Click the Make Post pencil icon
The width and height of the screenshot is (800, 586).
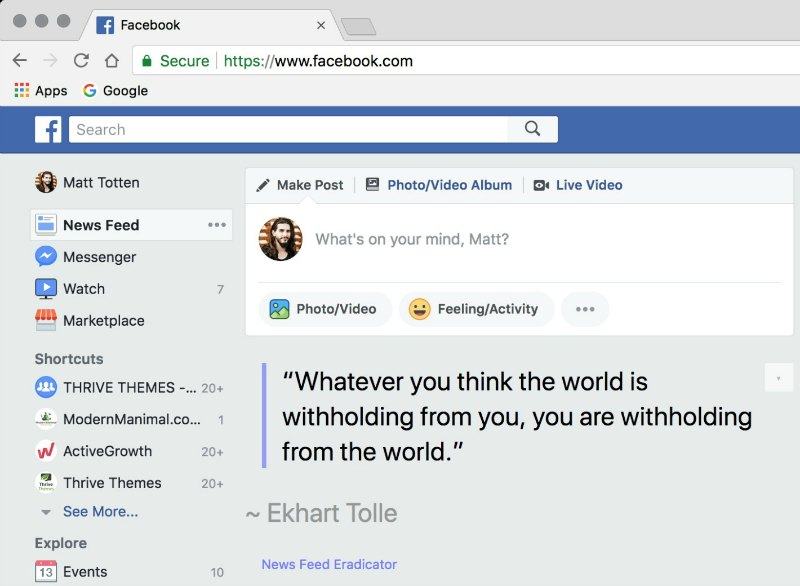click(x=263, y=185)
